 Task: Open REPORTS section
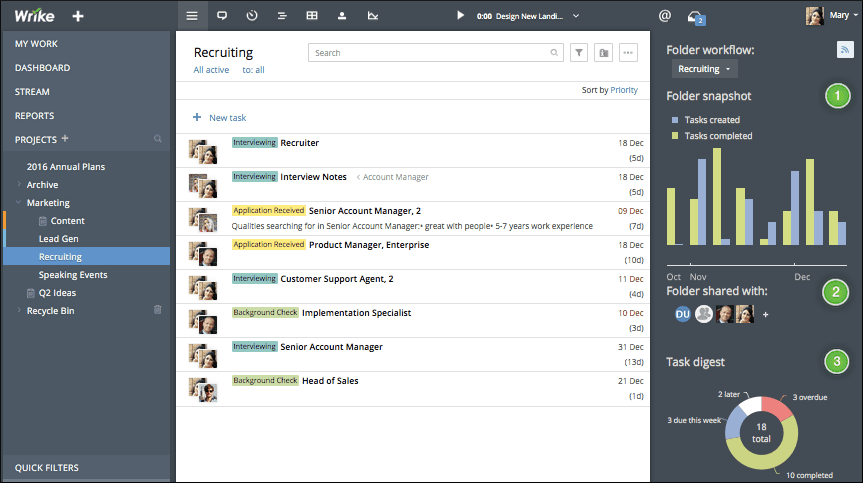pos(34,116)
